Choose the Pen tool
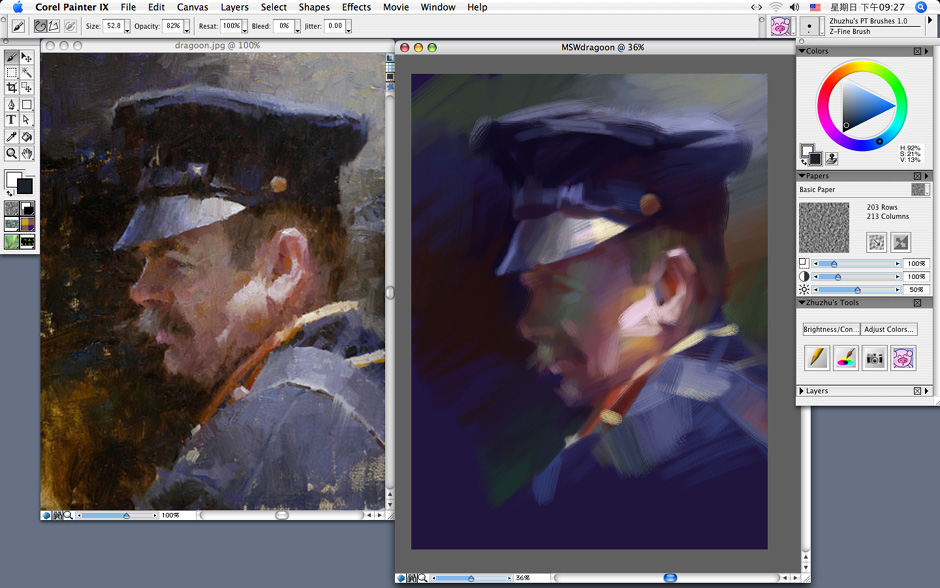Image resolution: width=940 pixels, height=588 pixels. click(11, 104)
